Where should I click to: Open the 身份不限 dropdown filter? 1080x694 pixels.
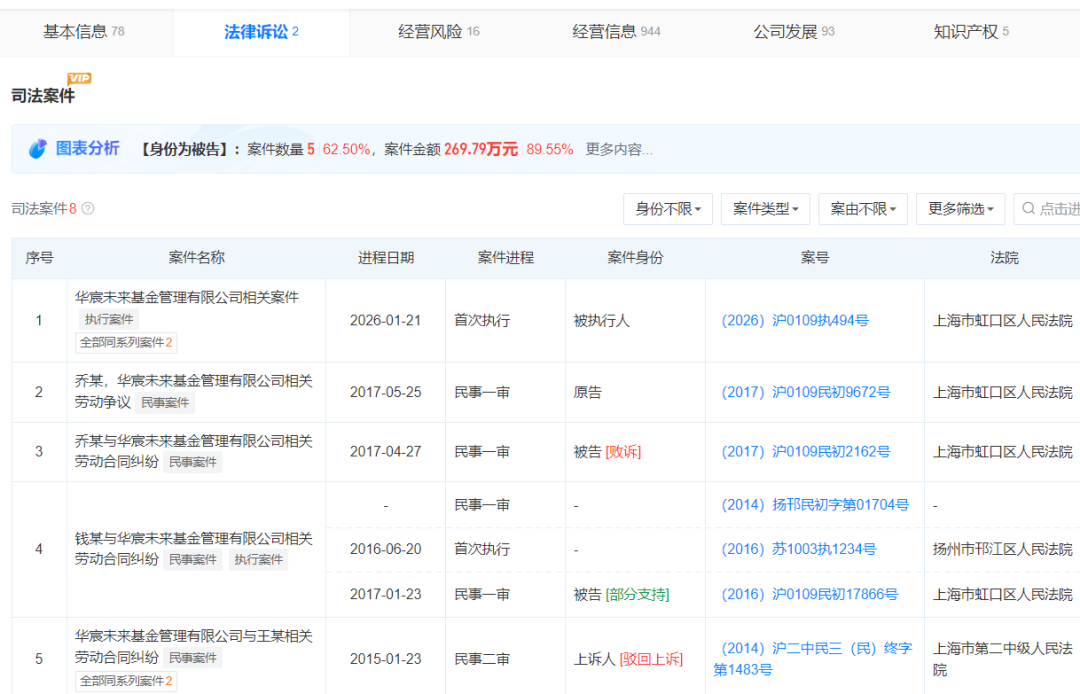click(x=667, y=209)
